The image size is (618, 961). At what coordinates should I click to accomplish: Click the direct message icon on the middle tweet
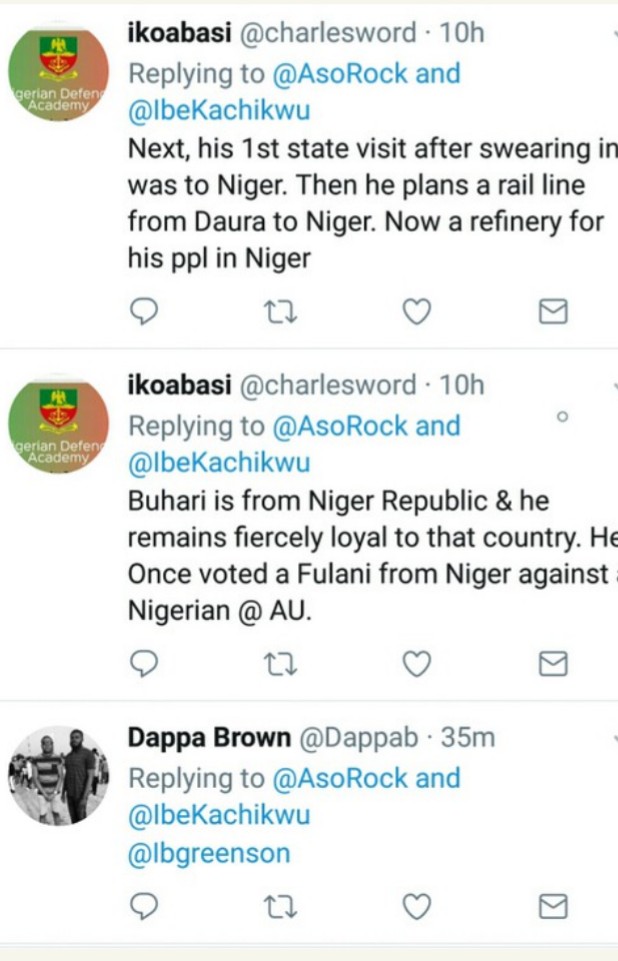tap(551, 662)
